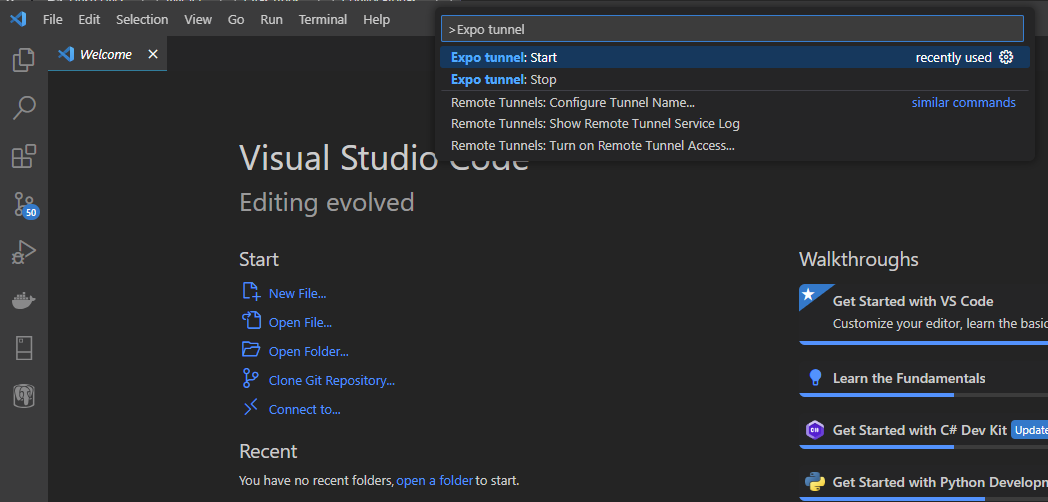Click the command palette input field
Screen dimensions: 1048x502
[732, 29]
